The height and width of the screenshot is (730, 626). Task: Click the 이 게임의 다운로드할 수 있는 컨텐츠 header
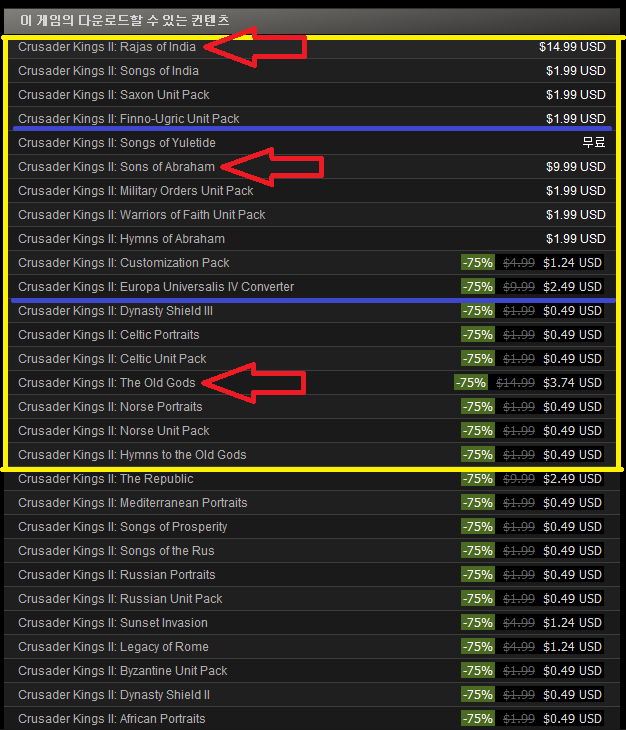click(125, 20)
